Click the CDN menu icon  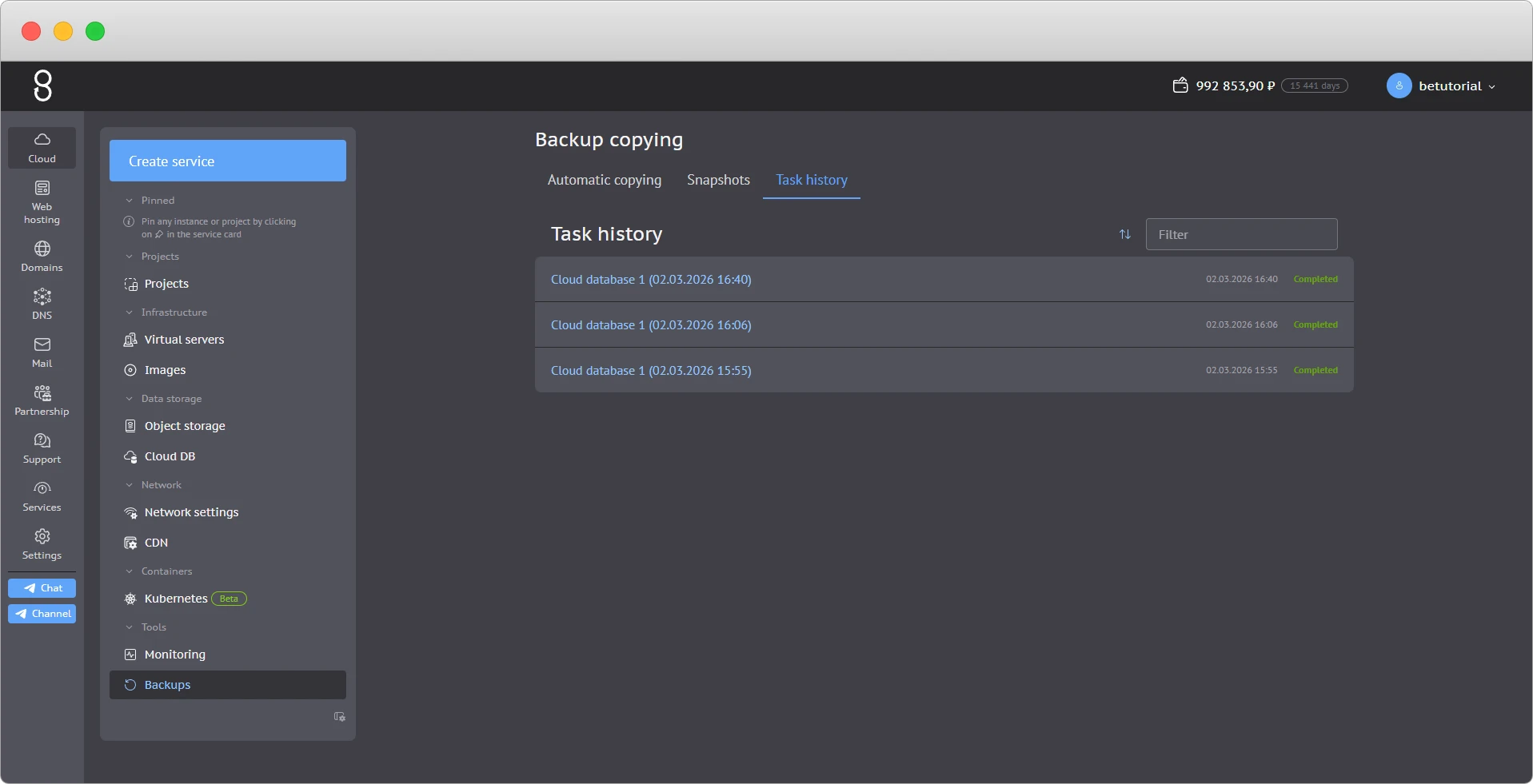tap(130, 543)
